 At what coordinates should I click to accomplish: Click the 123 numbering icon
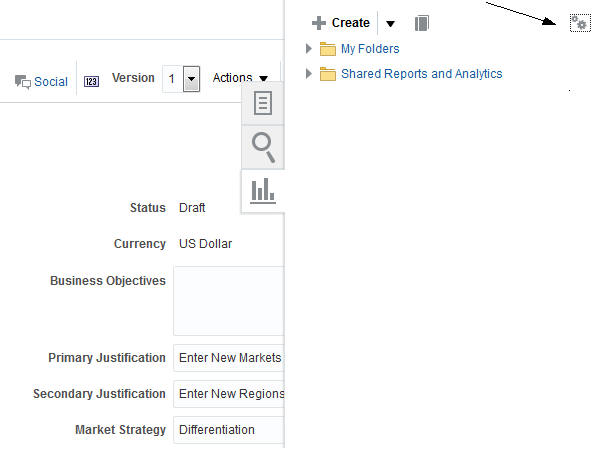pyautogui.click(x=92, y=81)
